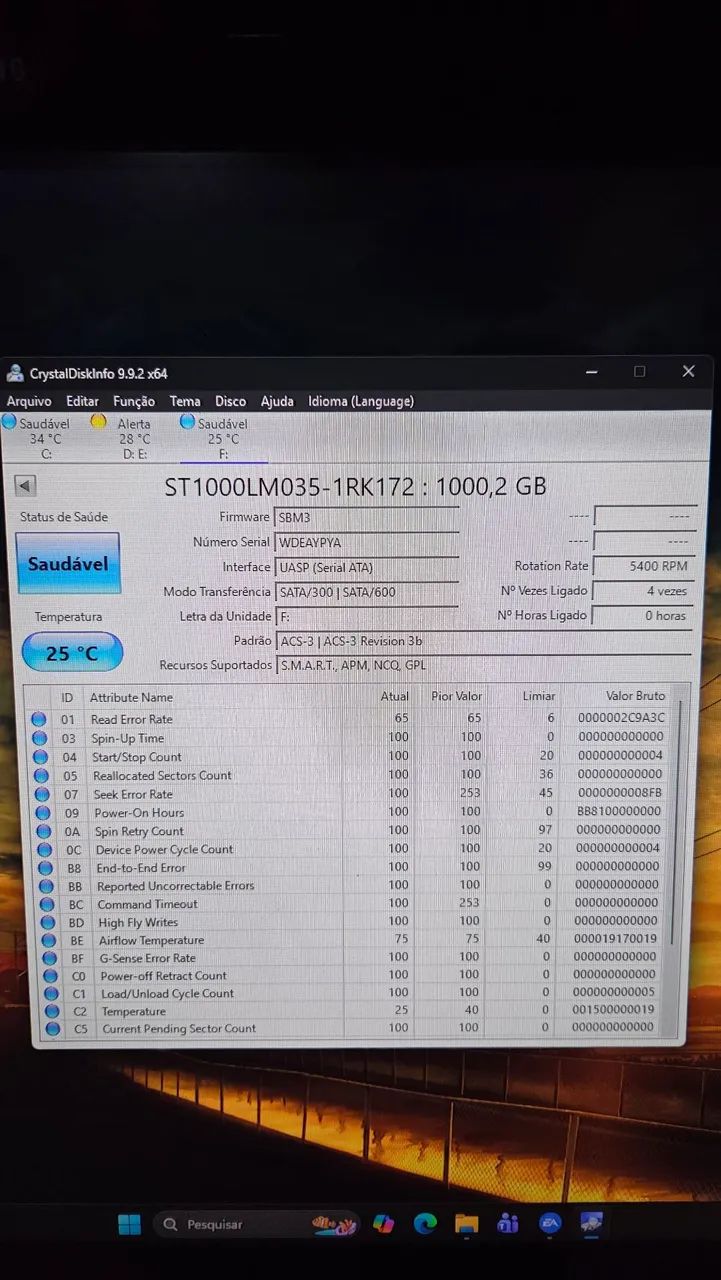Click the raw value 0000000008FB
721x1280 pixels.
pos(619,793)
